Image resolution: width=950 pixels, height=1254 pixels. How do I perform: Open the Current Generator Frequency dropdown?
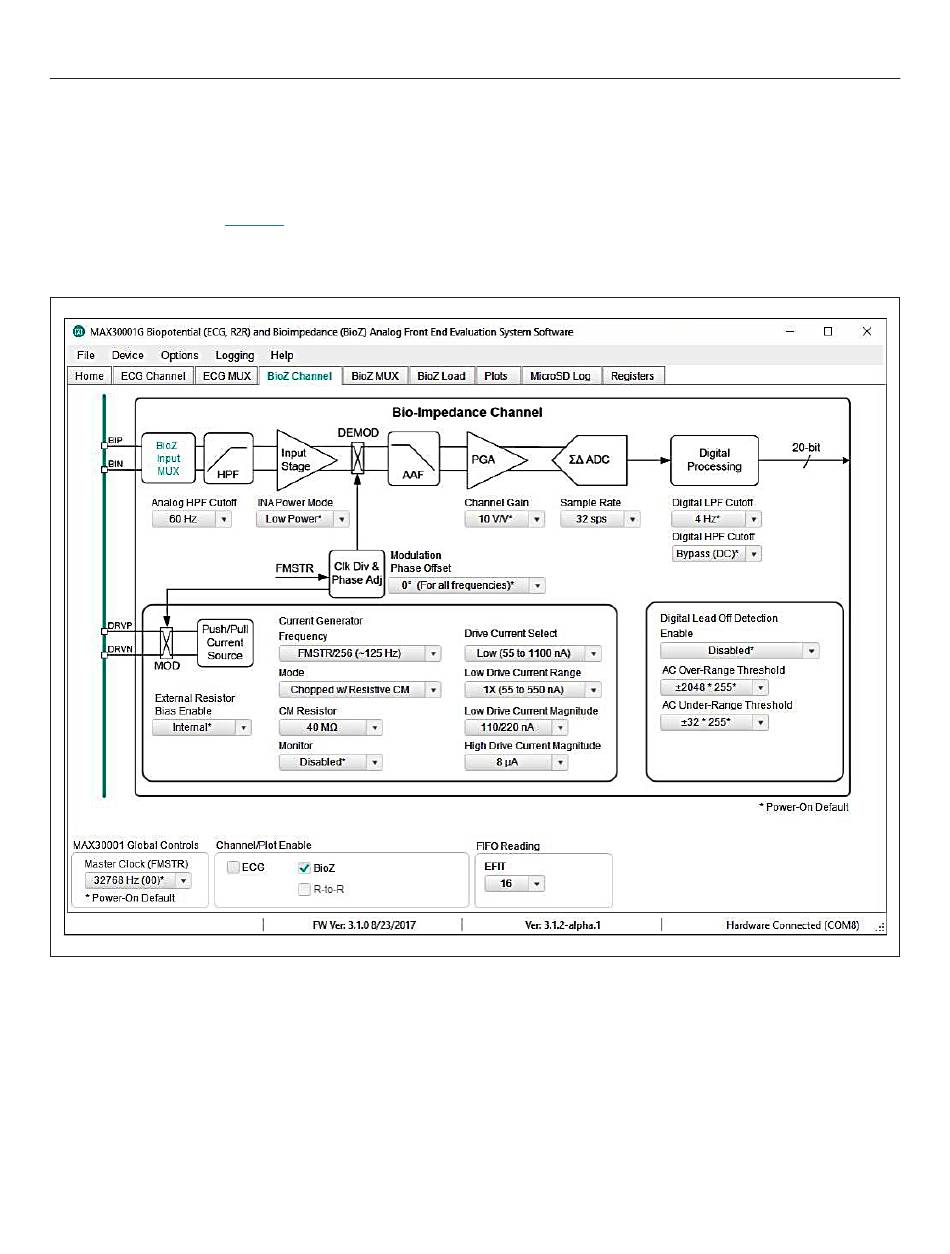(x=360, y=654)
